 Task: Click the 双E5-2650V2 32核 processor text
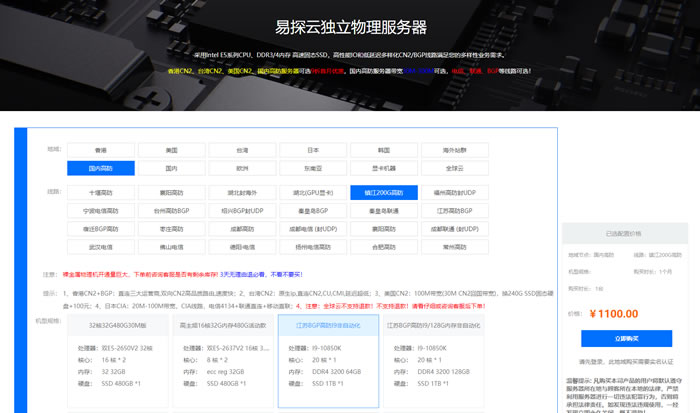point(127,348)
